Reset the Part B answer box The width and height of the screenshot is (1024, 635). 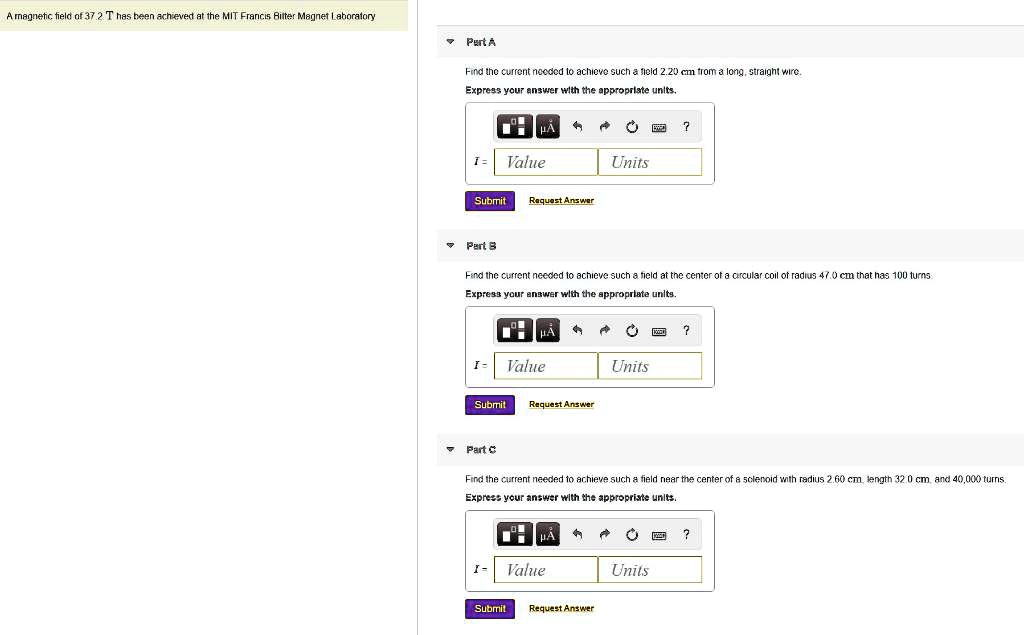point(632,331)
